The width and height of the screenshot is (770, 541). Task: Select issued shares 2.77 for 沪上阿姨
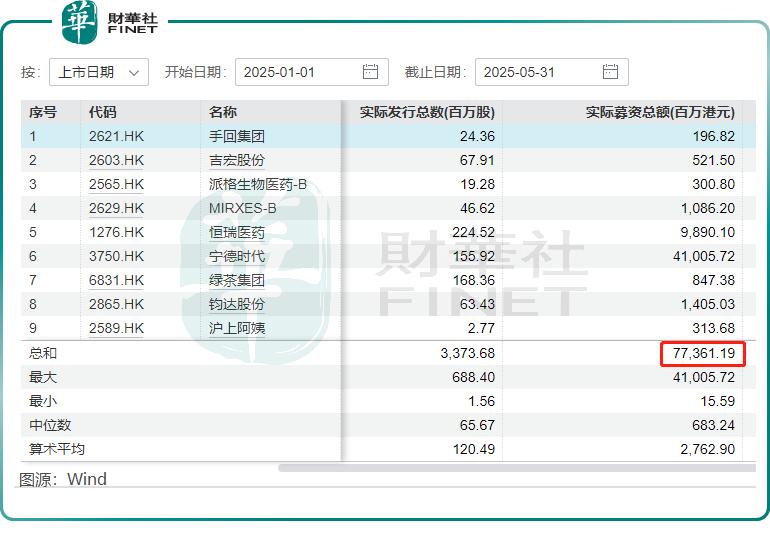tap(481, 328)
